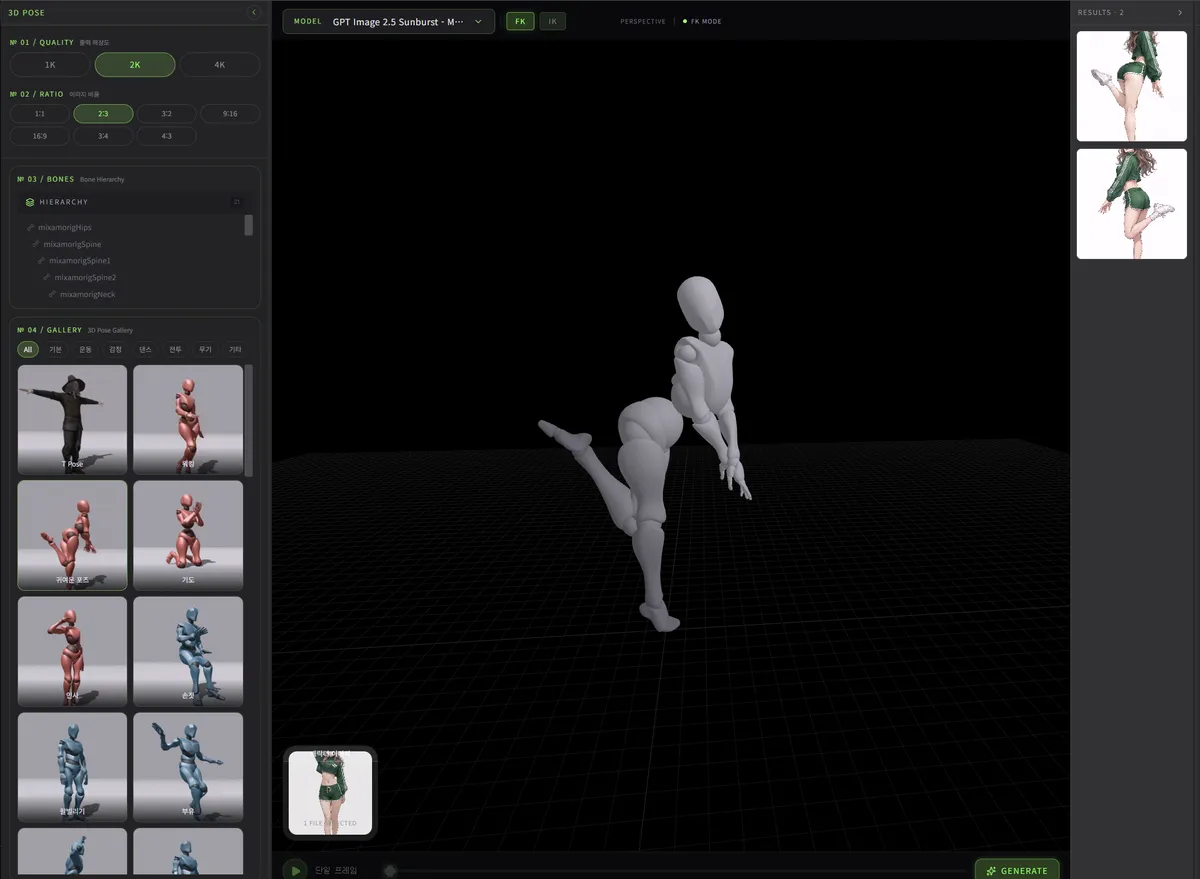Set ratio to 4:3
1200x879 pixels.
(167, 136)
